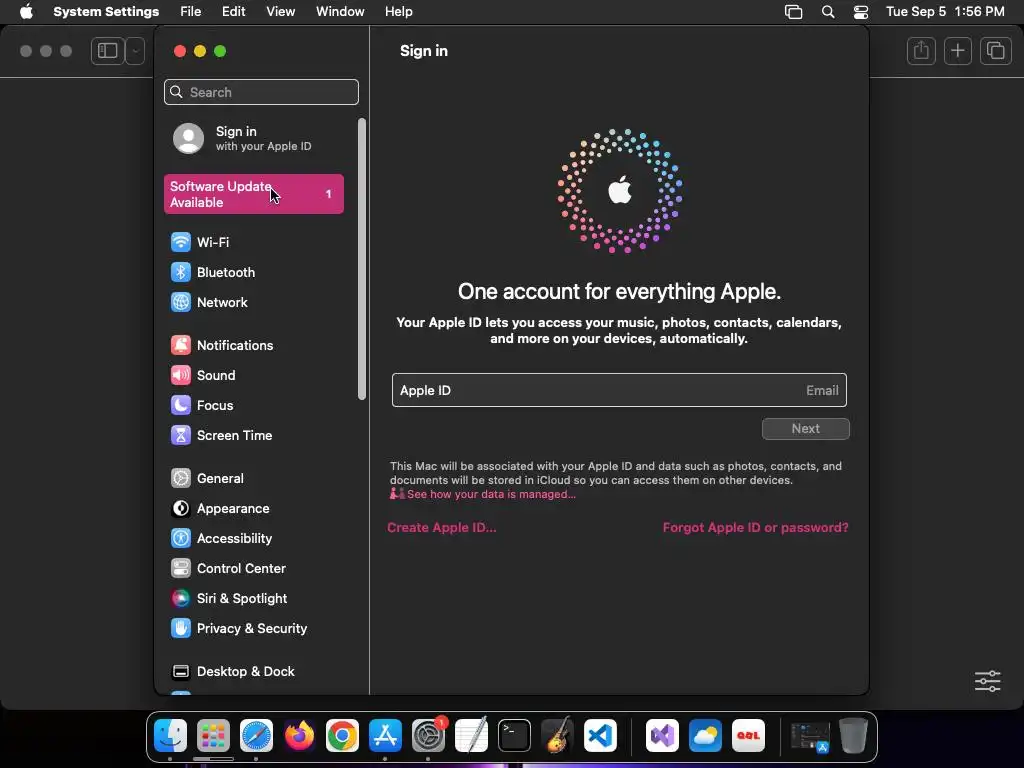Launch Firefox from the Dock
This screenshot has height=768, width=1024.
(x=299, y=736)
